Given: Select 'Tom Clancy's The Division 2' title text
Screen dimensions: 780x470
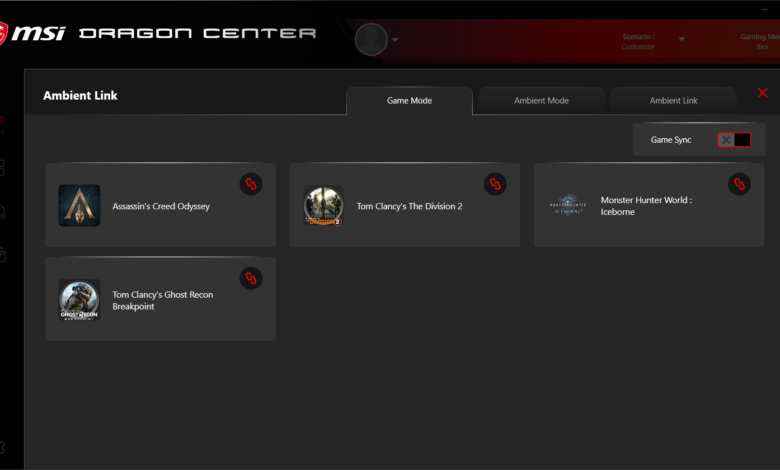Looking at the screenshot, I should [409, 206].
